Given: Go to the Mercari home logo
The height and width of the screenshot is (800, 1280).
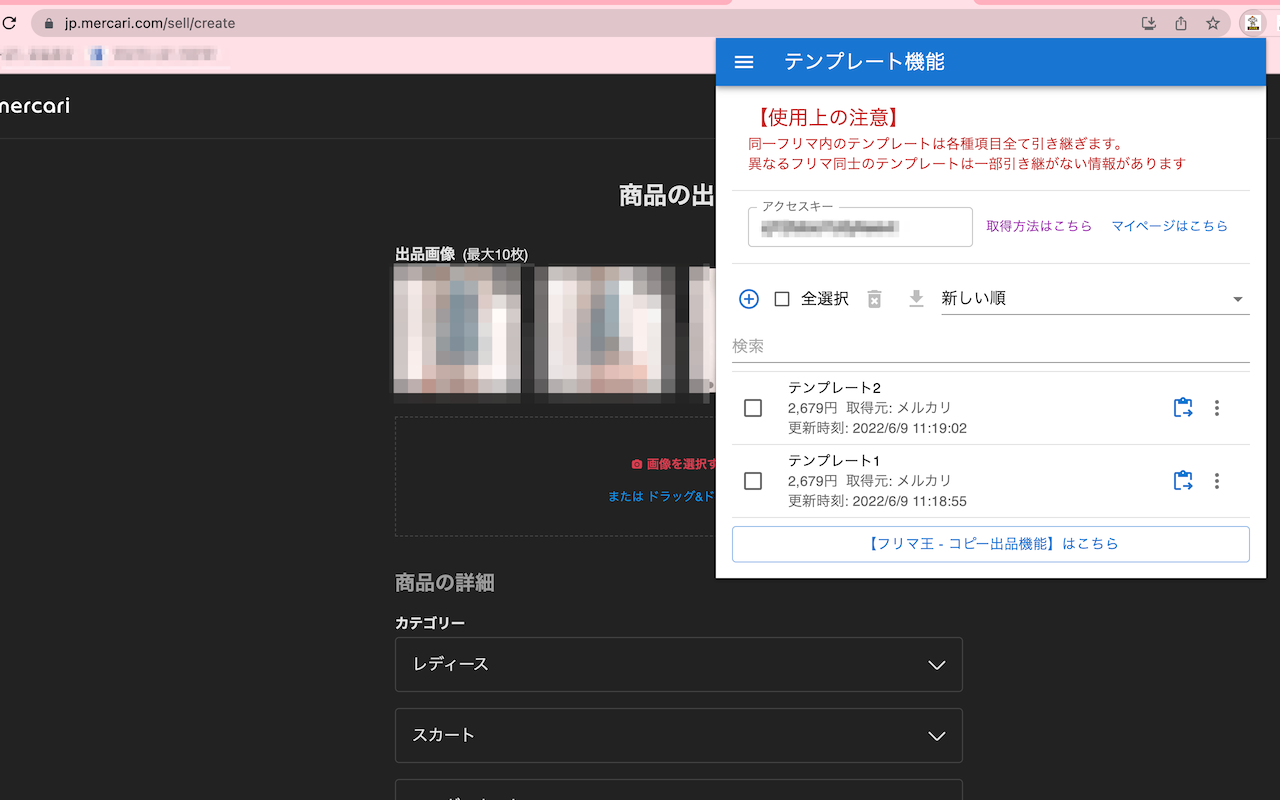Looking at the screenshot, I should 35,105.
